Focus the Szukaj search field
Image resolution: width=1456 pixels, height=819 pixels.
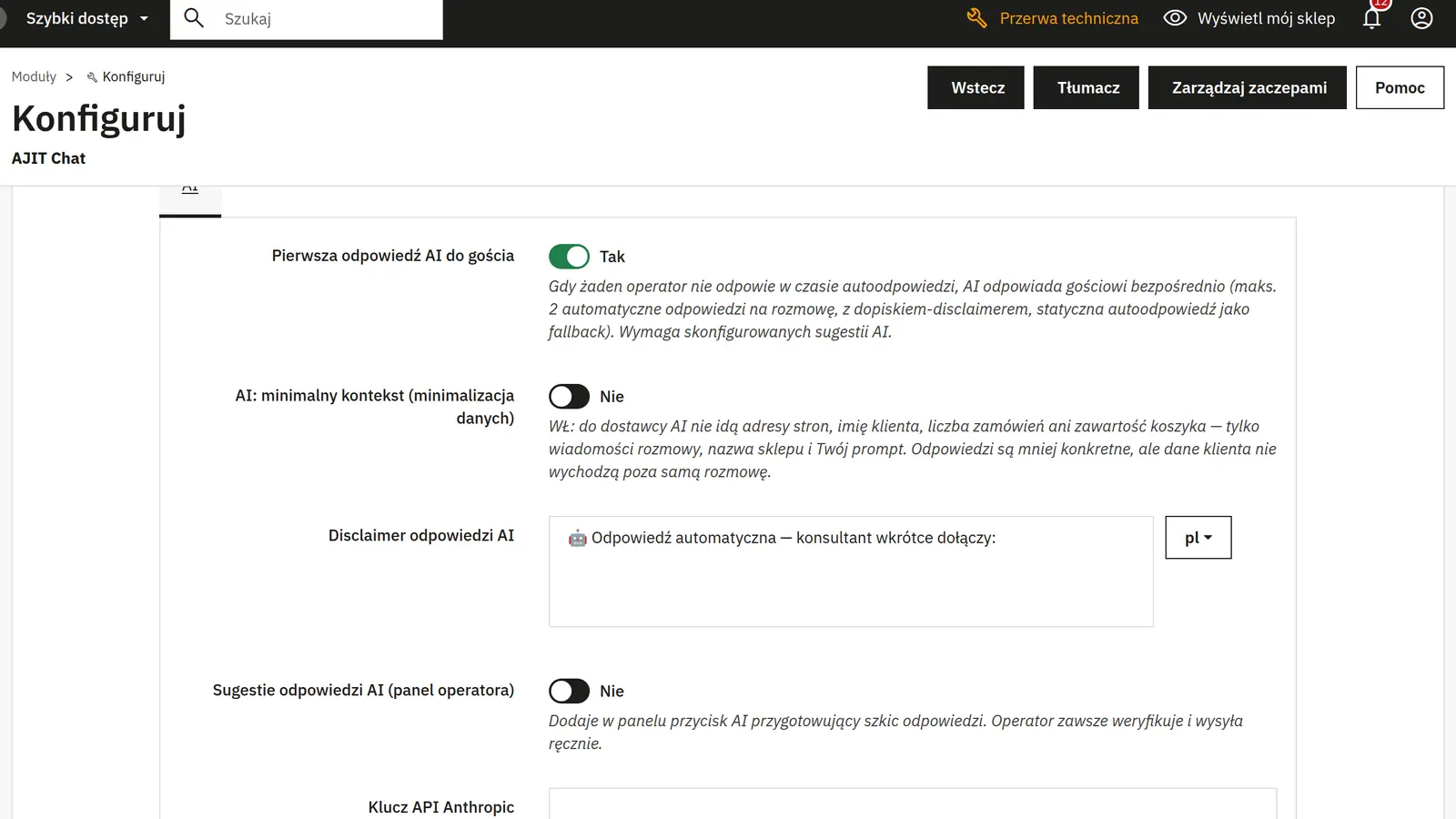328,19
